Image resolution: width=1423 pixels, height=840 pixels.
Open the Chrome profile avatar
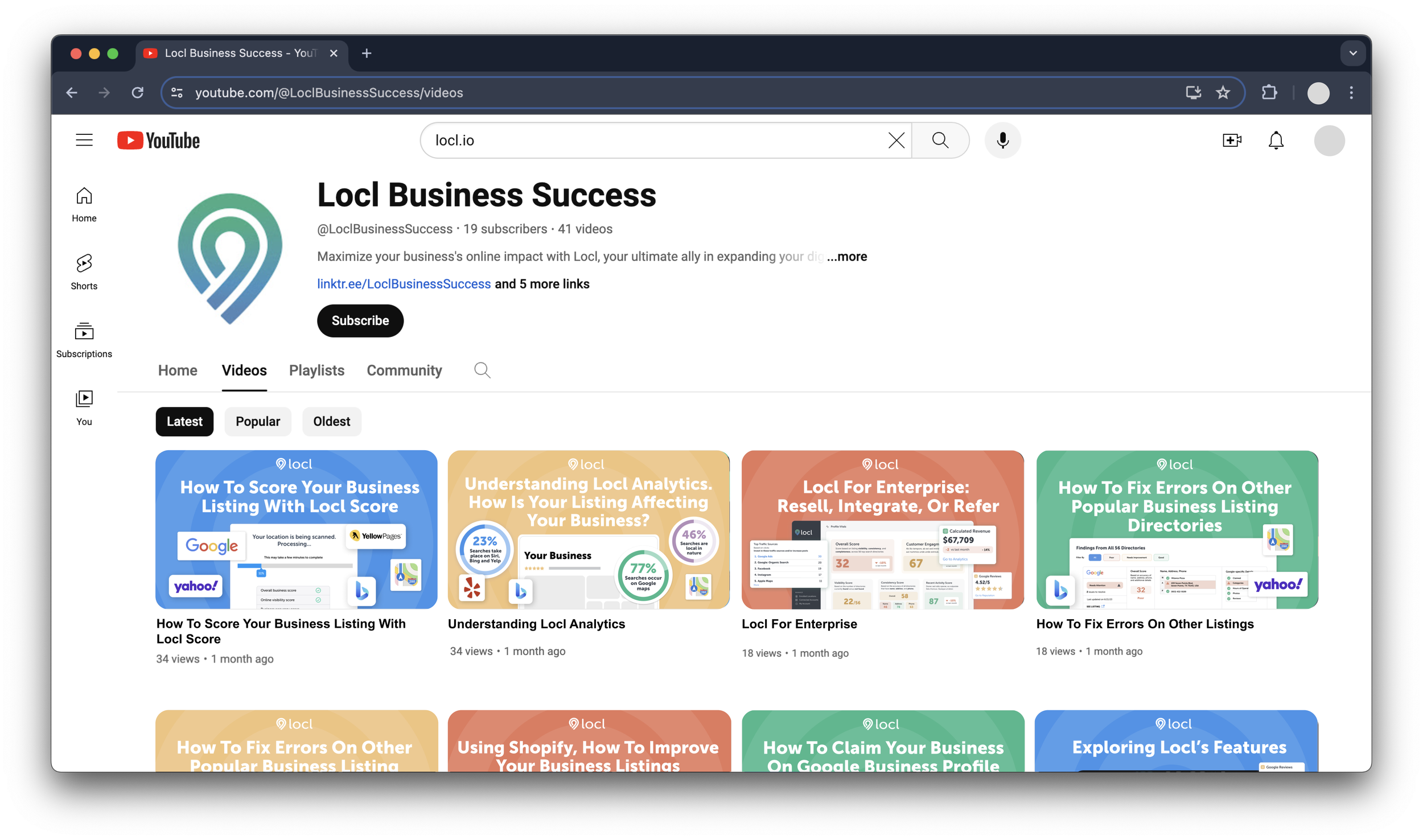pyautogui.click(x=1318, y=93)
